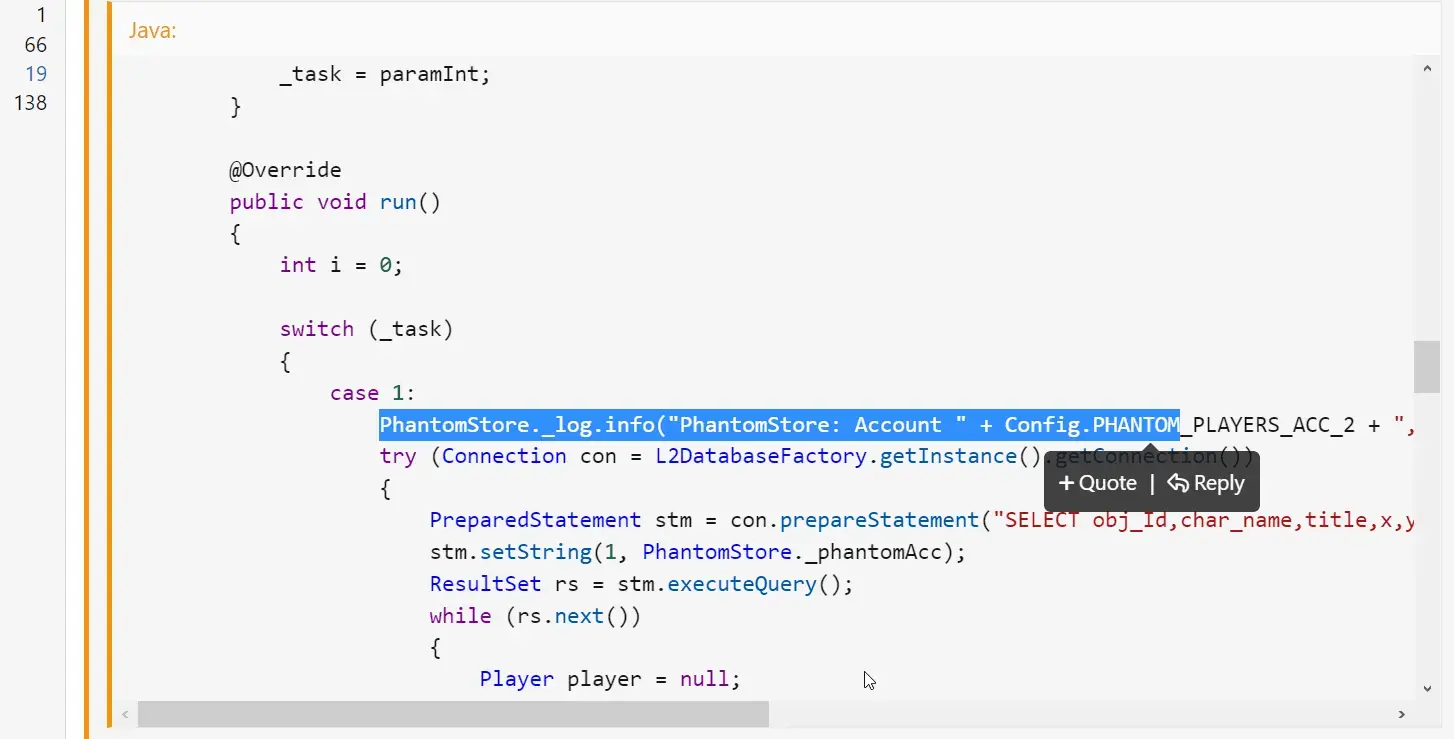Click the Java: code block label
The width and height of the screenshot is (1454, 739).
[152, 31]
